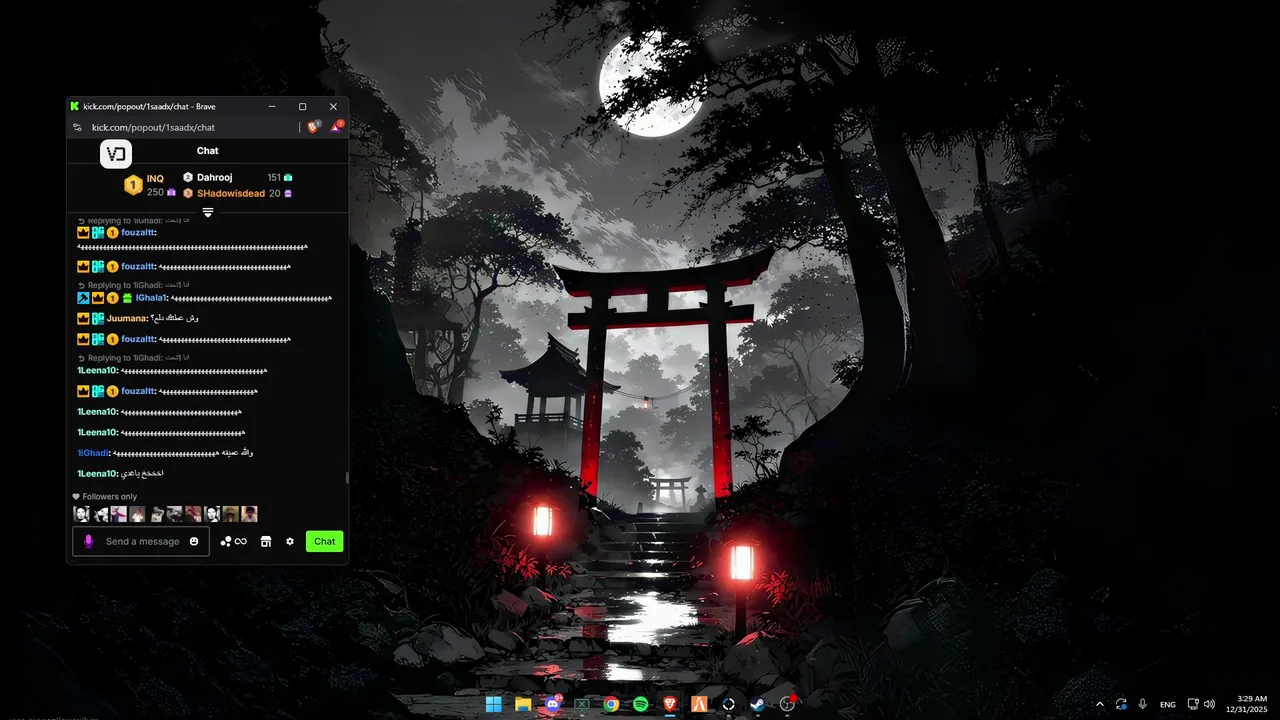Click the gift icon next to 250
The height and width of the screenshot is (720, 1280).
click(x=171, y=192)
